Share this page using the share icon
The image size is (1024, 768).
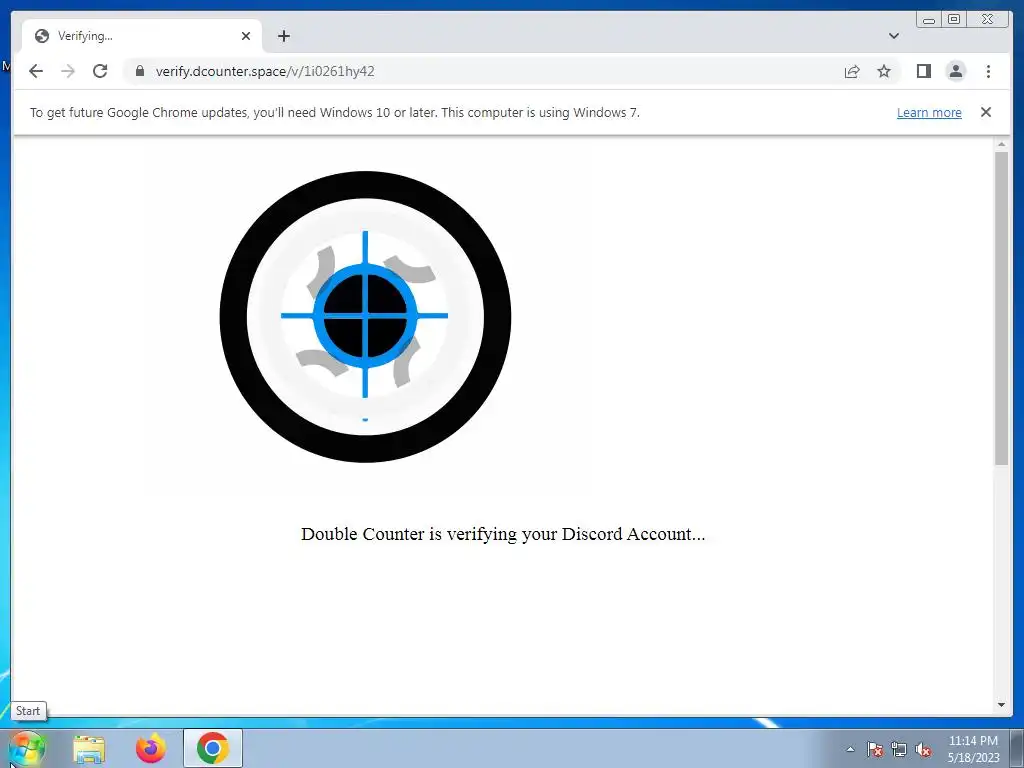852,71
